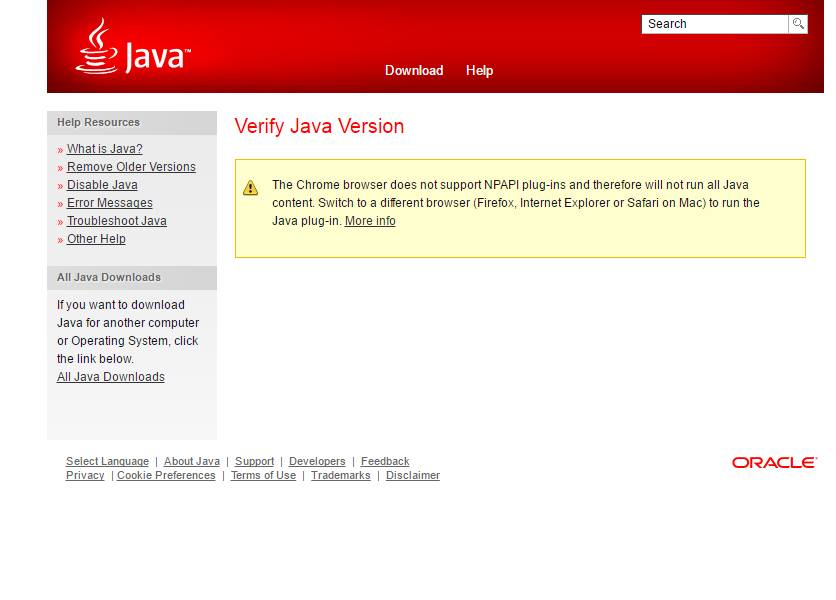
Task: Open the Error Messages link
Action: point(109,203)
